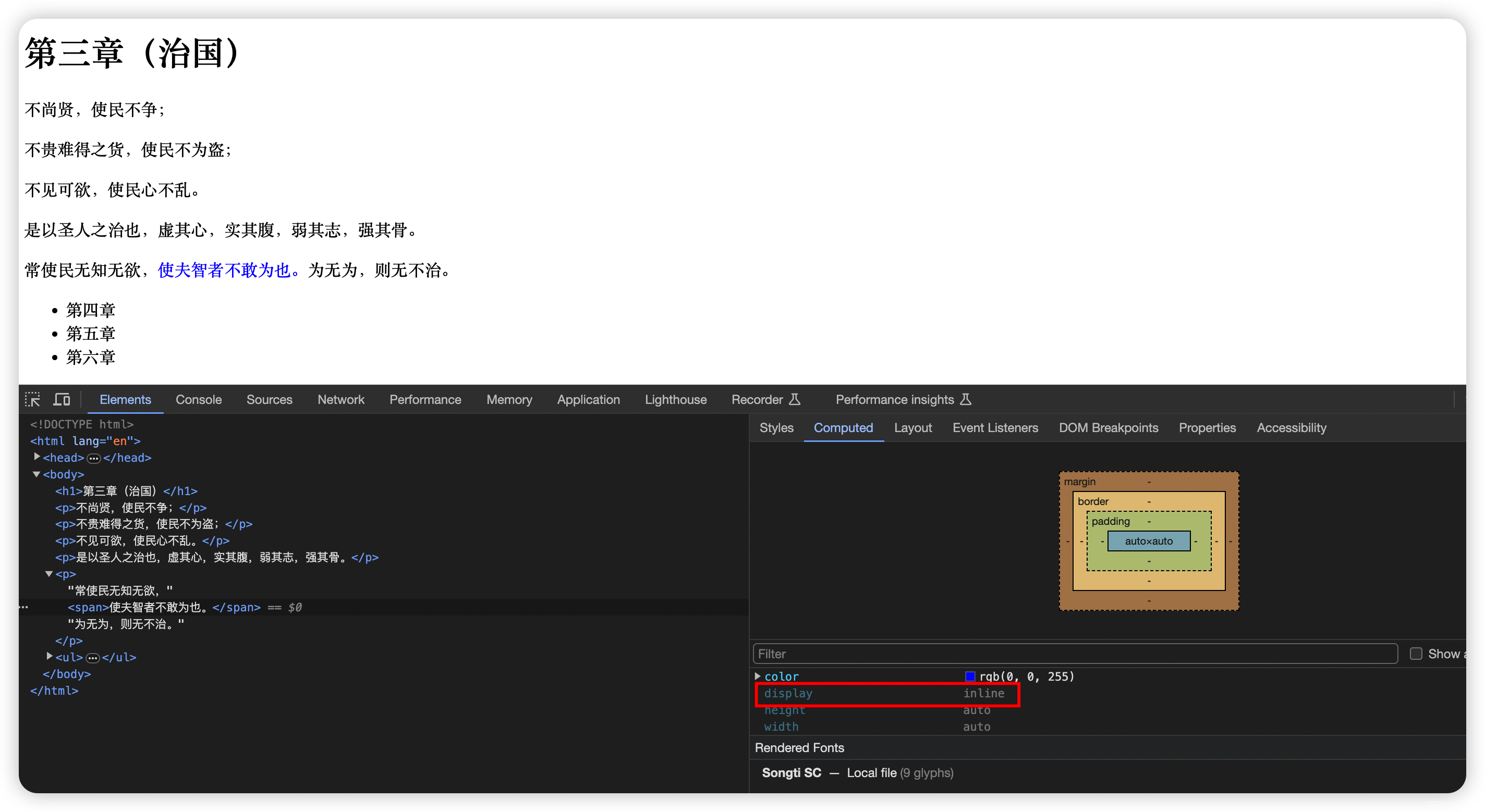Open the Performance tab
Image resolution: width=1485 pixels, height=812 pixels.
click(425, 399)
